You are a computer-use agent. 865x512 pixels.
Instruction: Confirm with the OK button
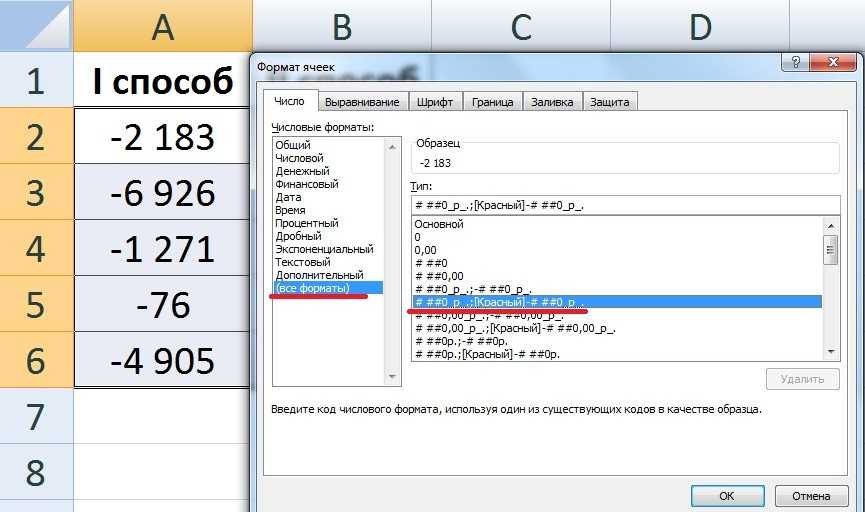click(x=727, y=496)
